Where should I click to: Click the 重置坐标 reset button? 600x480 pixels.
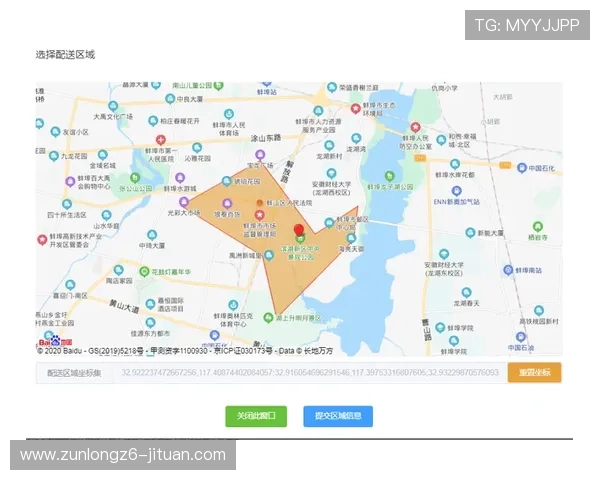535,372
